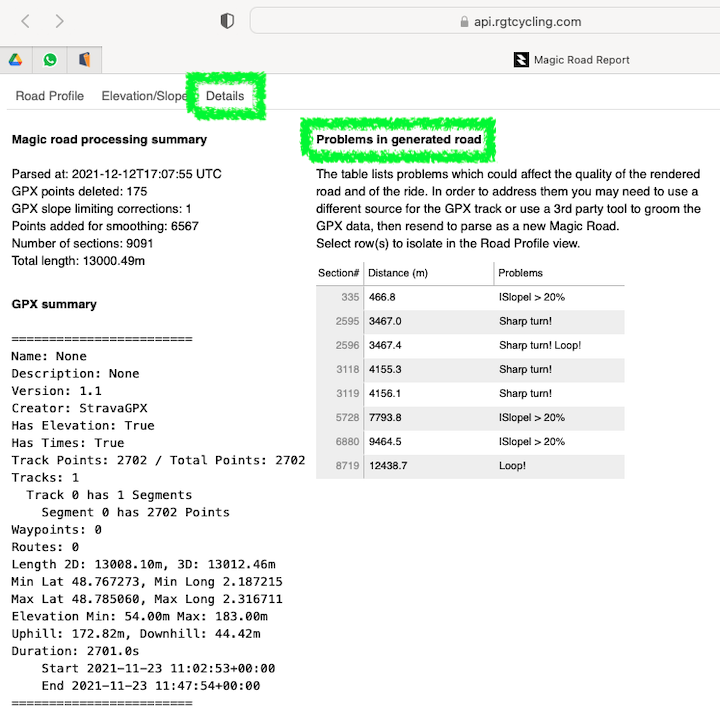Screen dimensions: 720x713
Task: Click 'Total length: 13000.49m' line
Action: (78, 261)
